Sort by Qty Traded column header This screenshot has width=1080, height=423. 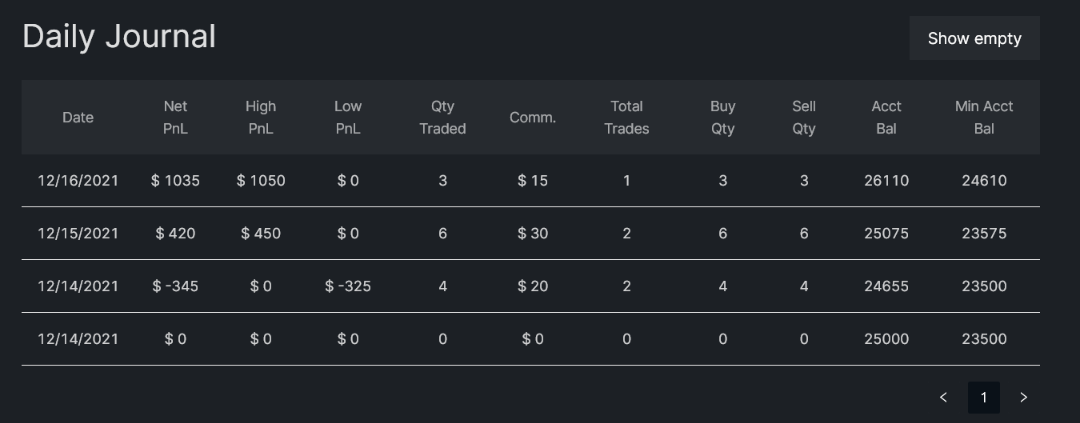pos(443,118)
